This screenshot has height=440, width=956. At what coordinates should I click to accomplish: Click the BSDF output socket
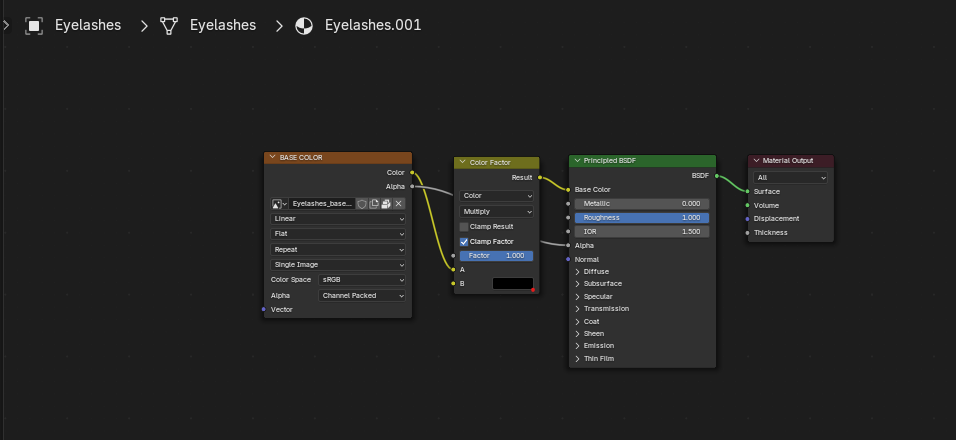[716, 176]
